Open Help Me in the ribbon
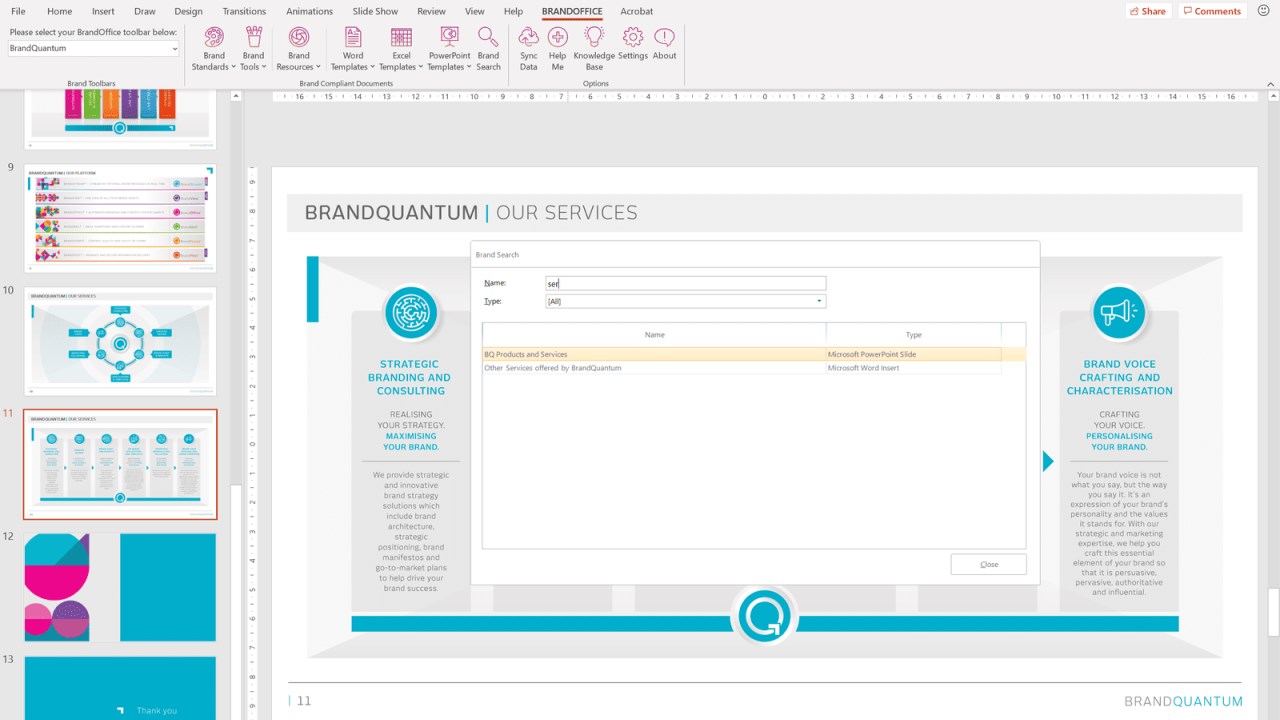Viewport: 1280px width, 720px height. point(557,48)
